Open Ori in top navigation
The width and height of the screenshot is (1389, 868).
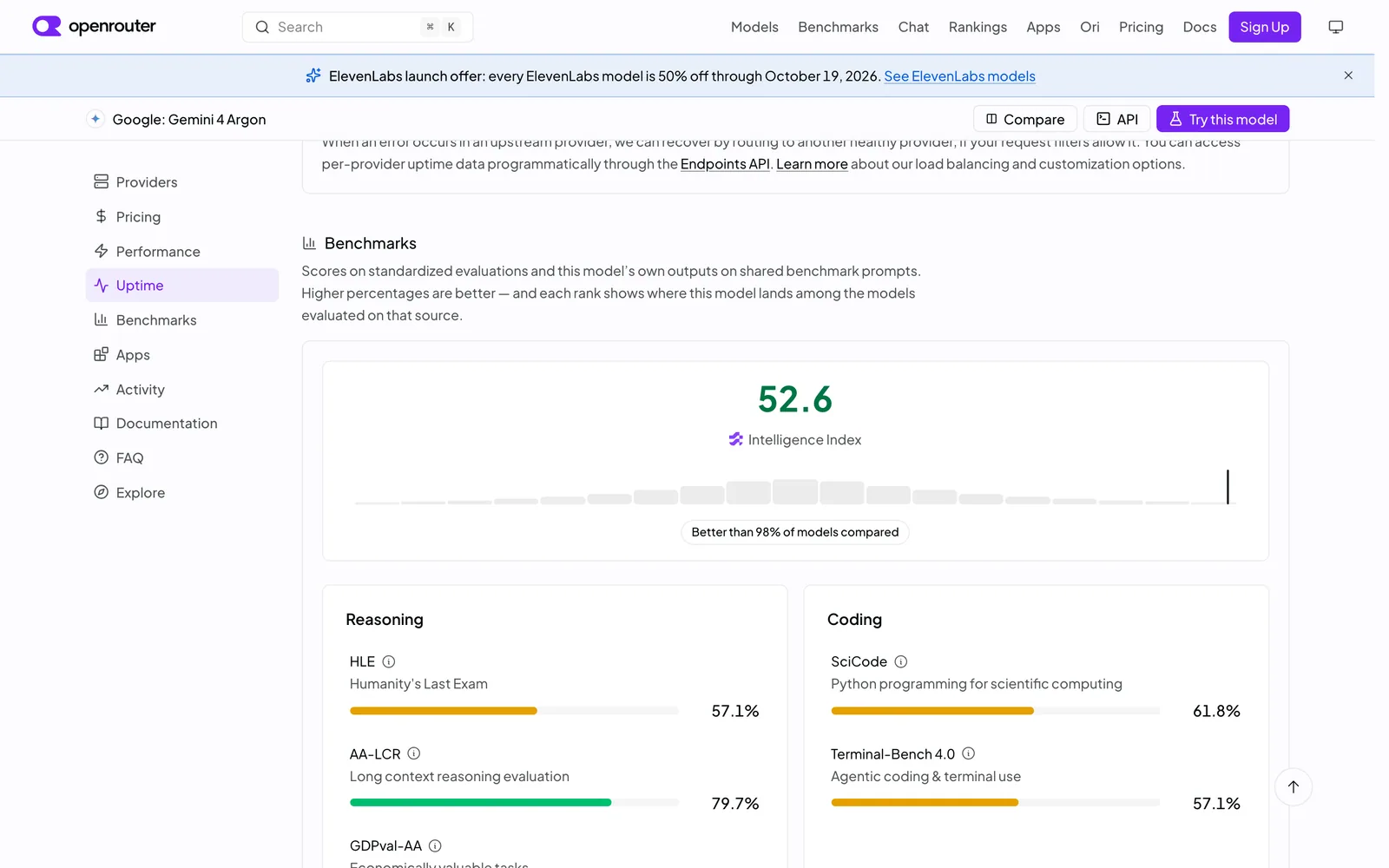(x=1089, y=27)
